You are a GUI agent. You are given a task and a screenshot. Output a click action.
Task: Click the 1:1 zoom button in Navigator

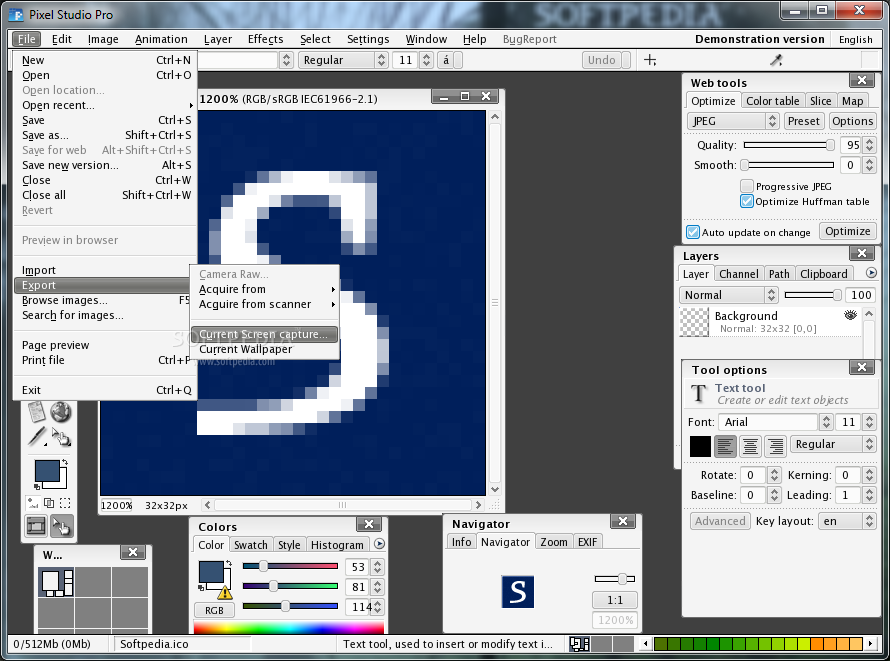tap(615, 600)
